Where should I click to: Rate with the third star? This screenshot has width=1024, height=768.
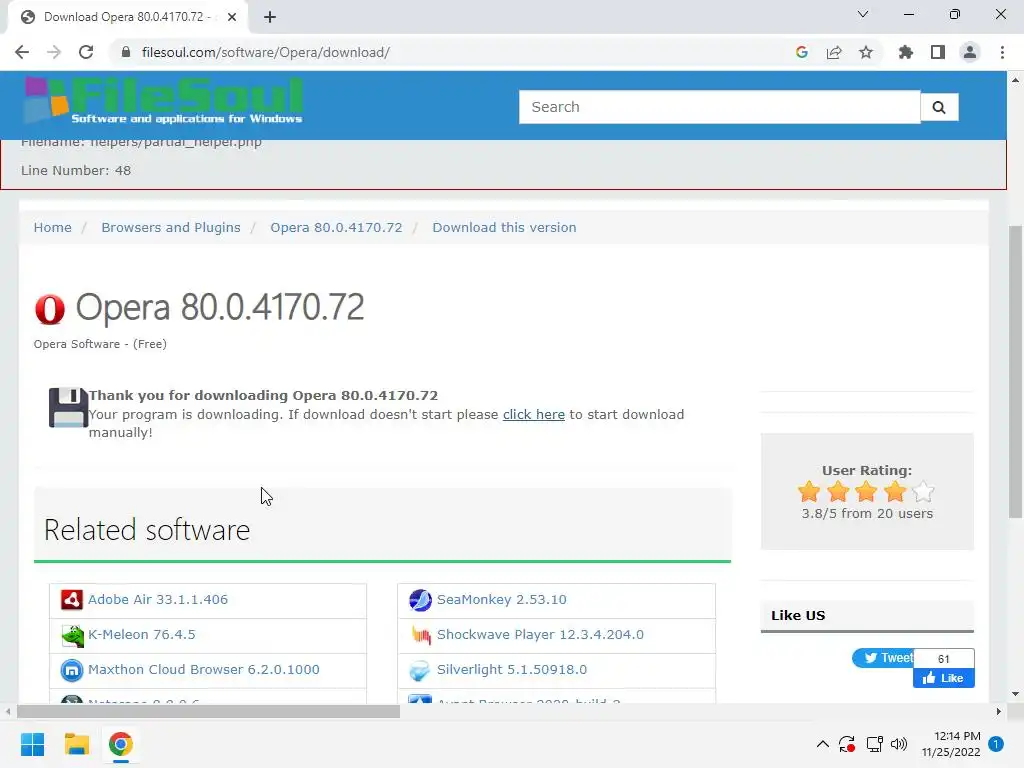[867, 491]
